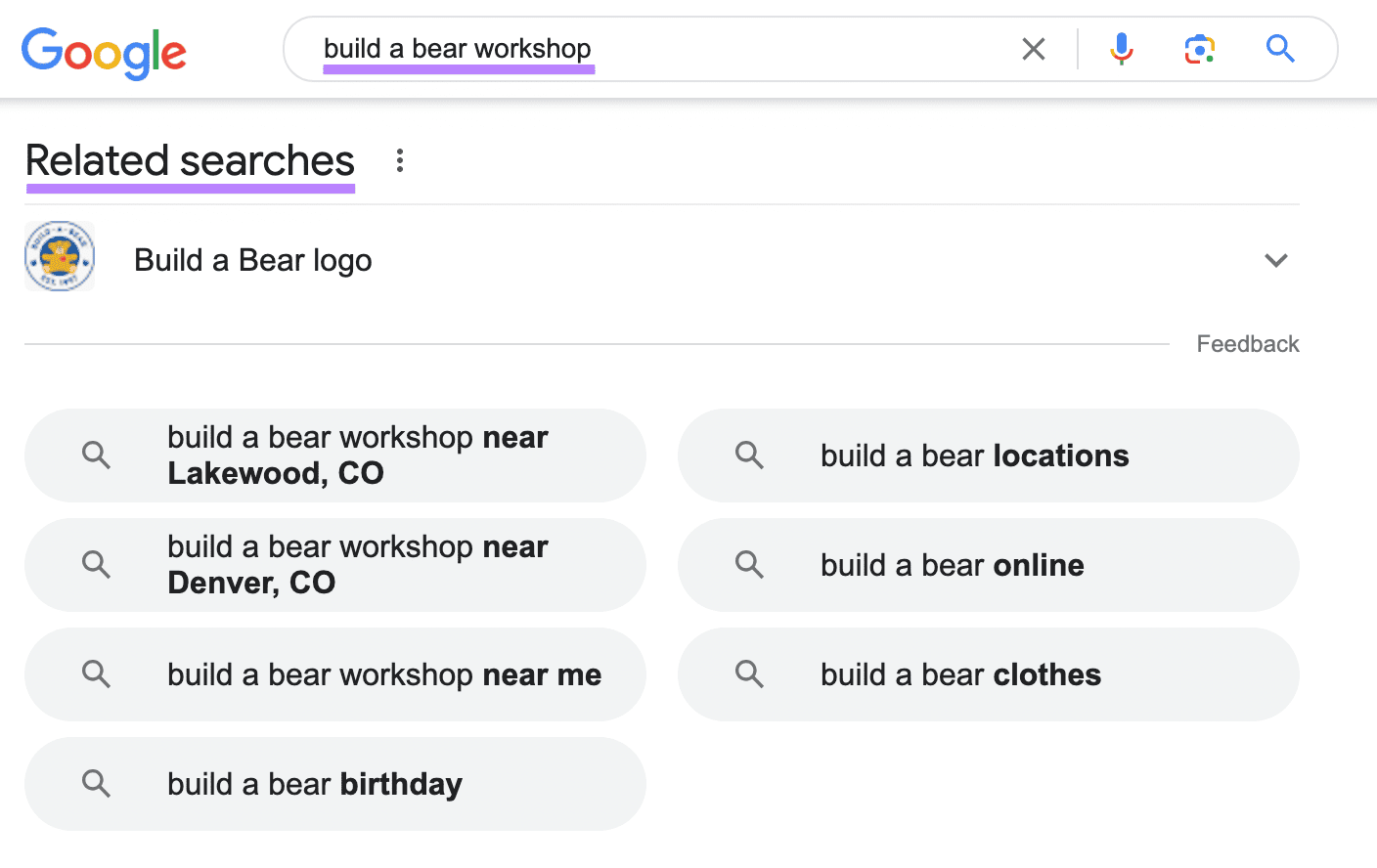
Task: Click the Google logo
Action: point(104,52)
